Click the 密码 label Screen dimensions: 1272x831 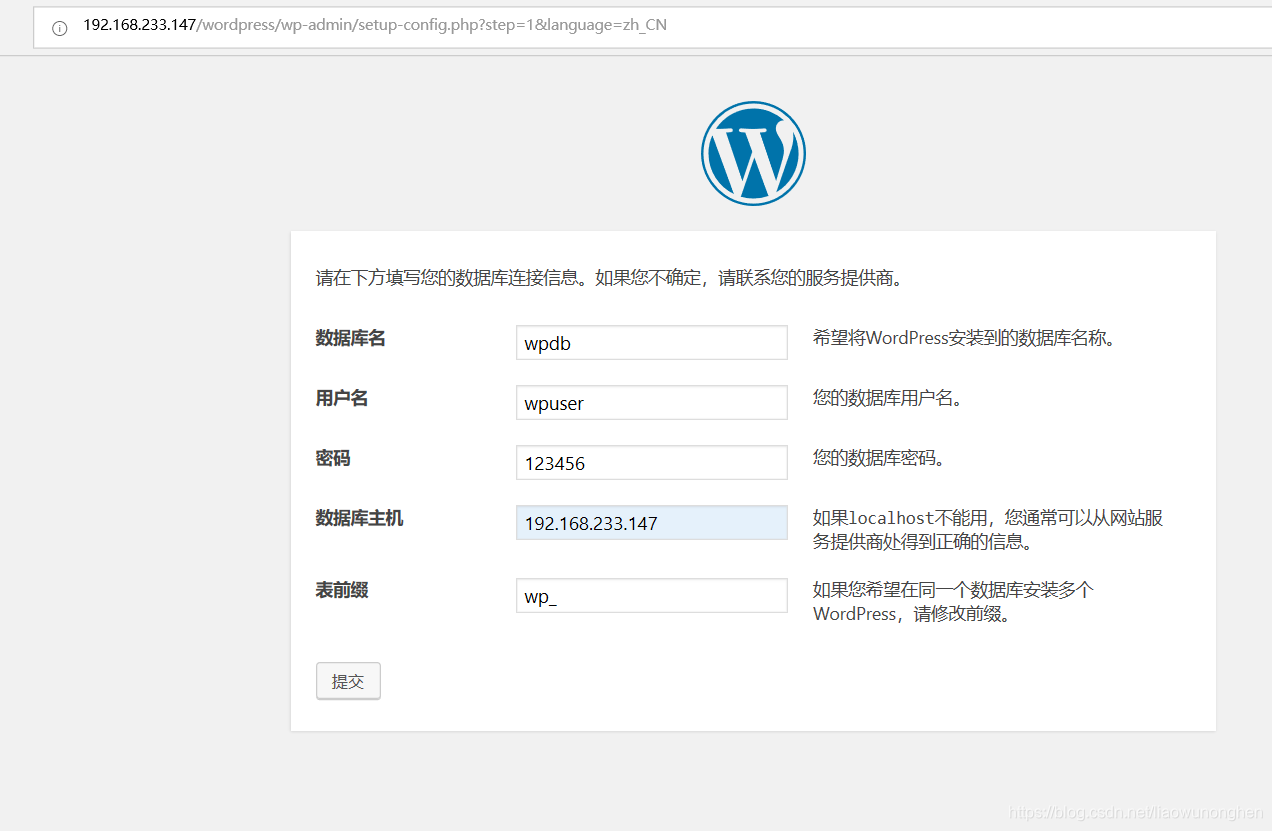click(x=333, y=458)
